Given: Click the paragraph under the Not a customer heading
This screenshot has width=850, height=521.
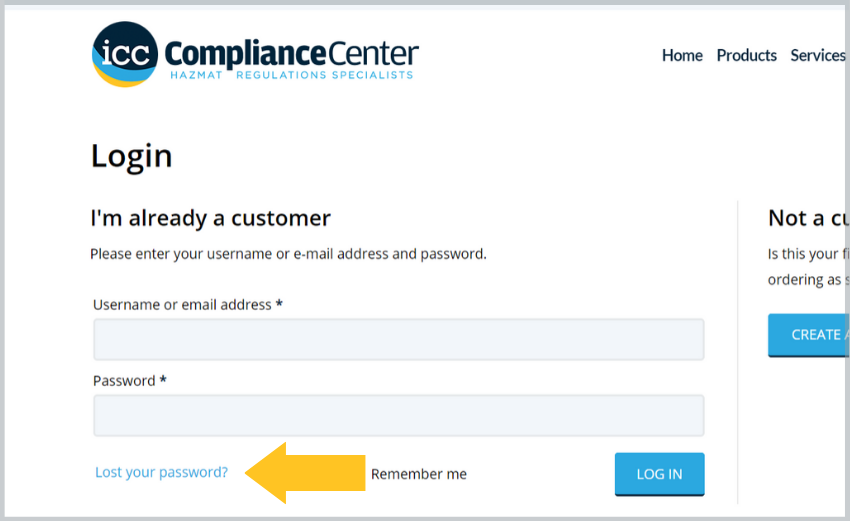Looking at the screenshot, I should [x=806, y=267].
